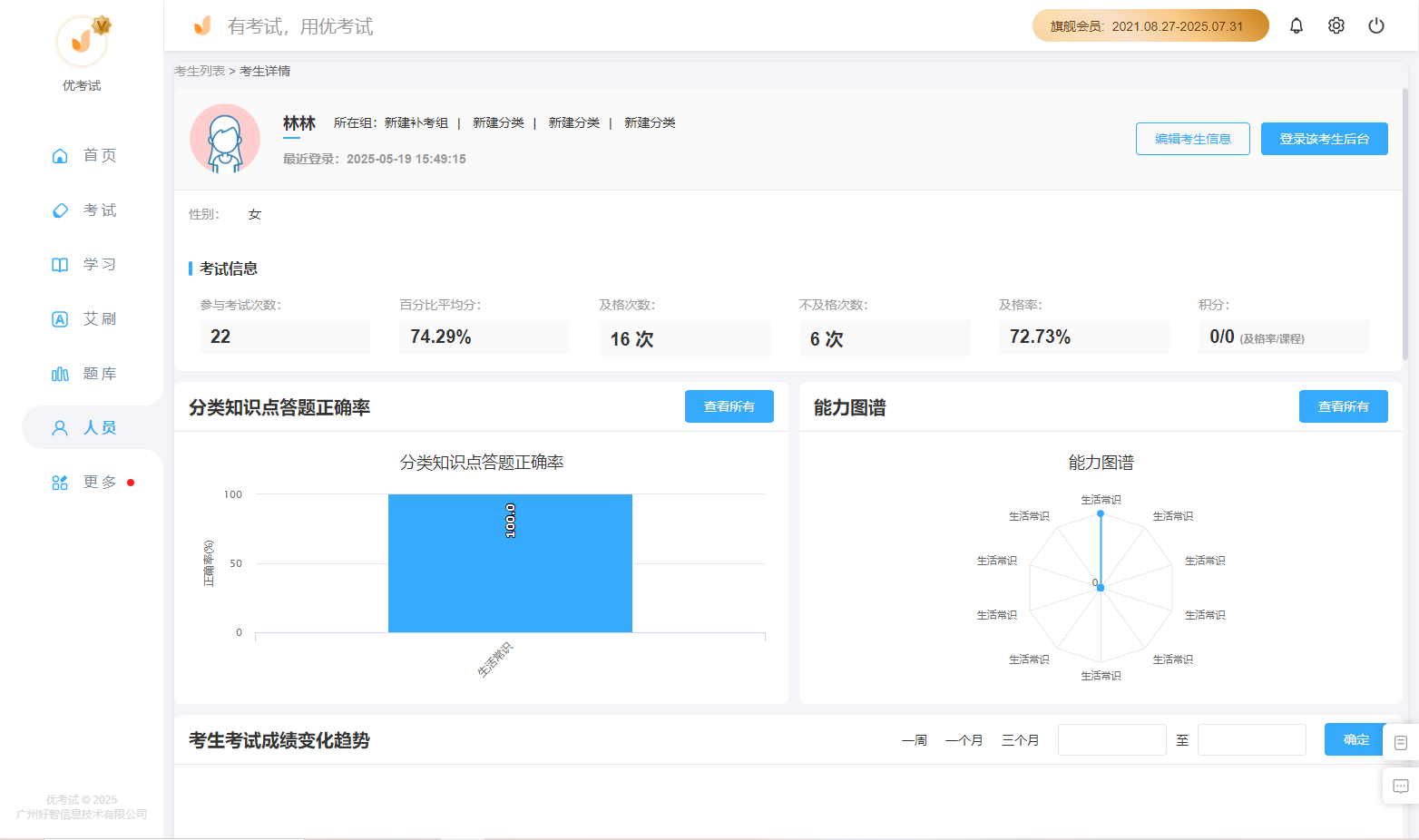Click the 考生列表 breadcrumb link
The height and width of the screenshot is (840, 1419).
click(200, 71)
